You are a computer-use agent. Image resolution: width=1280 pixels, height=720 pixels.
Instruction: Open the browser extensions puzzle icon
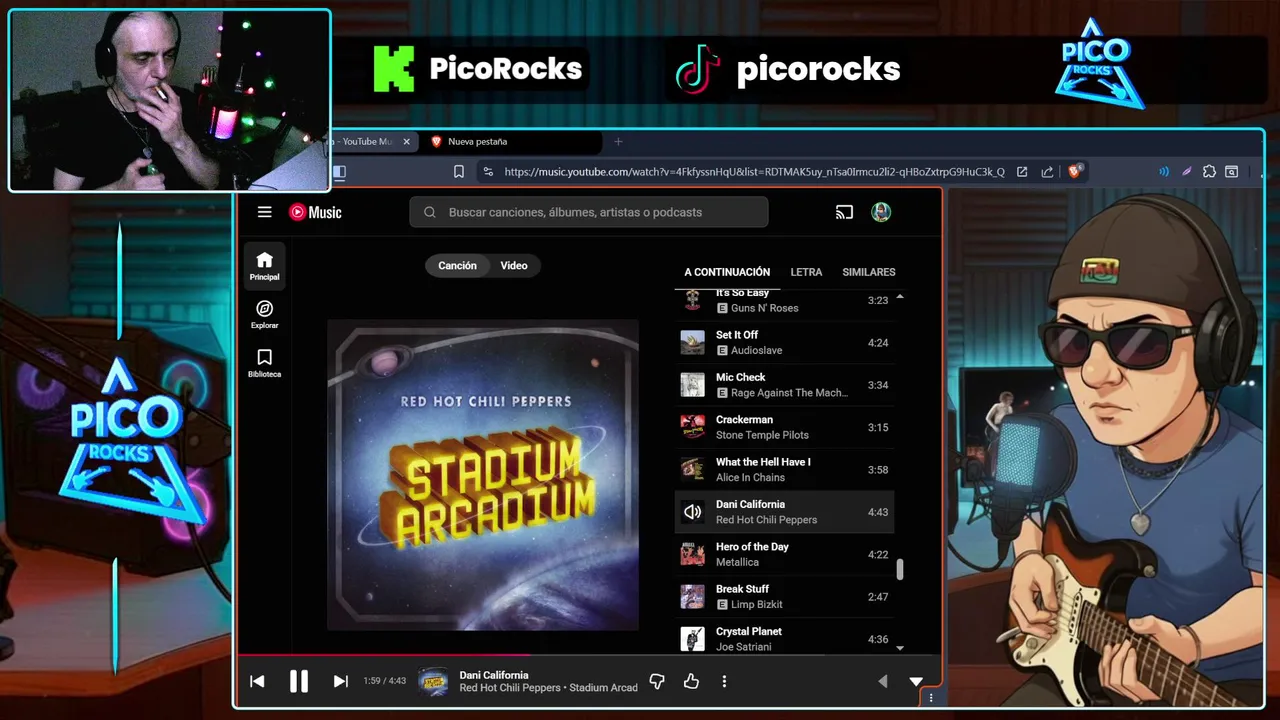[x=1209, y=172]
